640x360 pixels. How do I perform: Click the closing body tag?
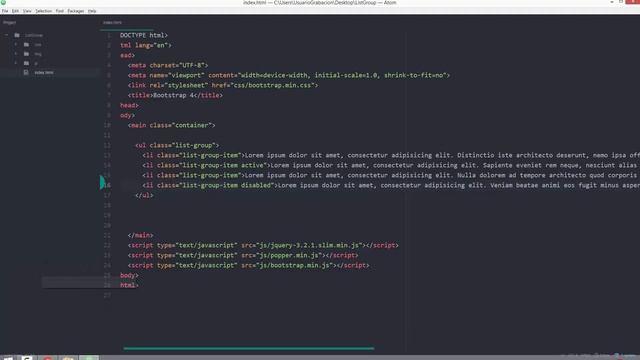(x=129, y=275)
